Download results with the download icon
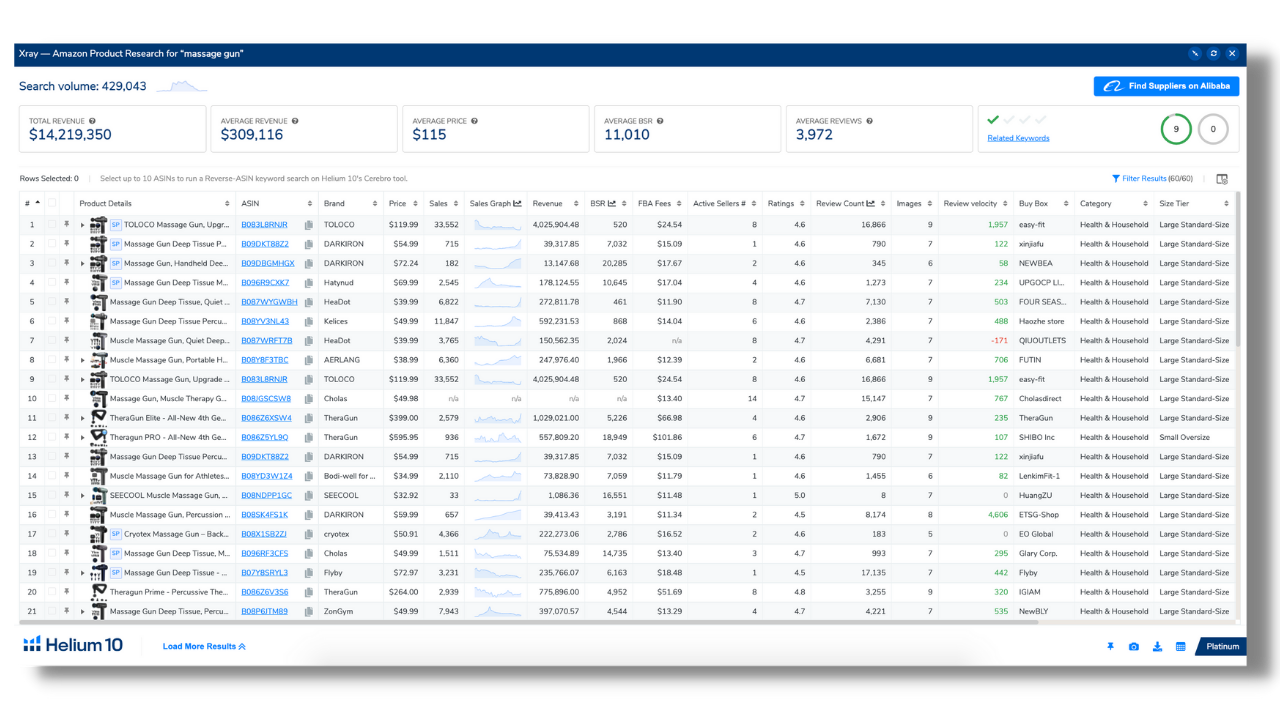This screenshot has height=720, width=1280. point(1157,646)
